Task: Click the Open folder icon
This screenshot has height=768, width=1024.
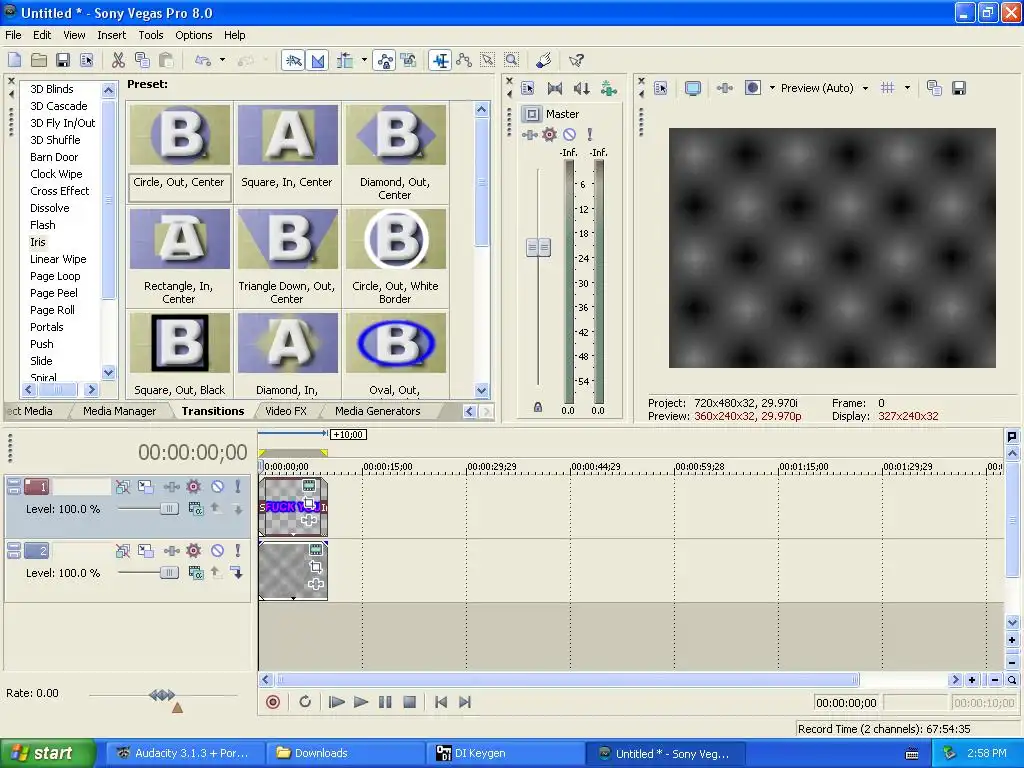Action: pyautogui.click(x=39, y=60)
